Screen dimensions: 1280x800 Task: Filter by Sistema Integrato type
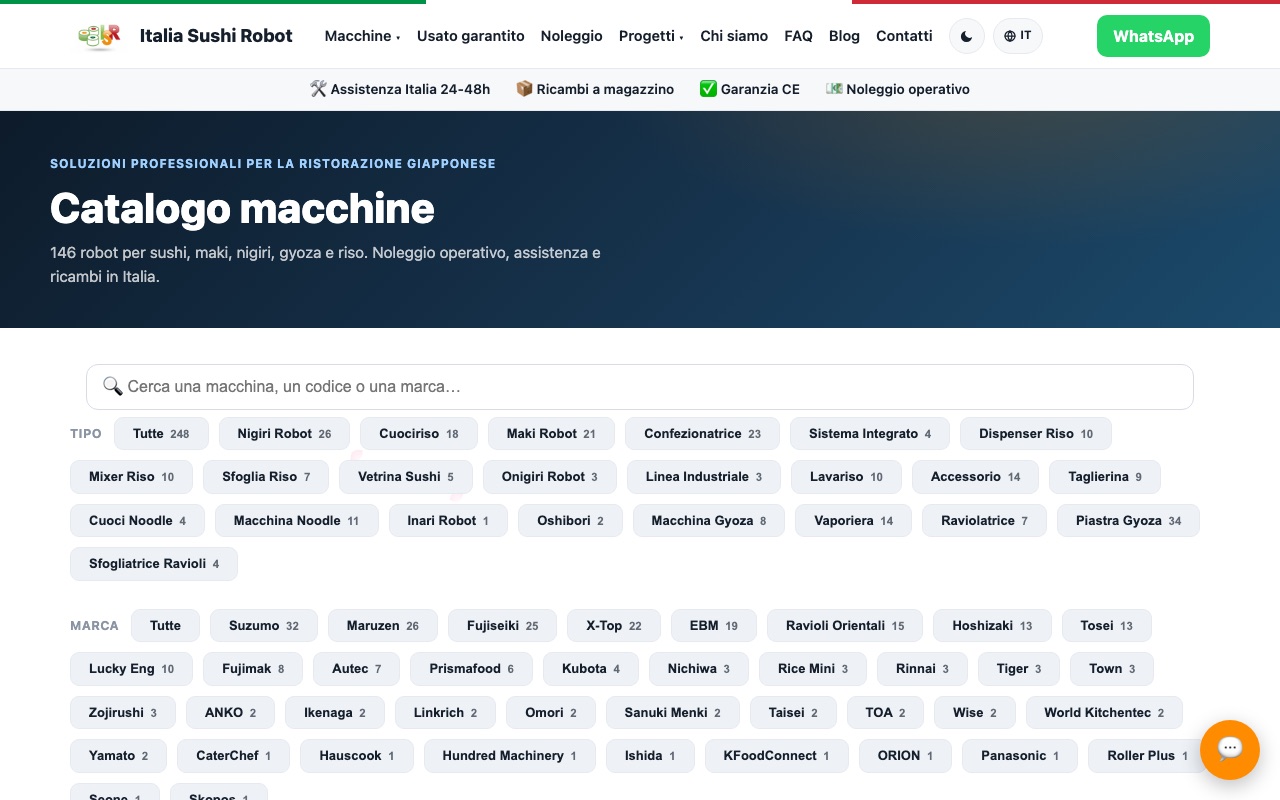(x=870, y=434)
